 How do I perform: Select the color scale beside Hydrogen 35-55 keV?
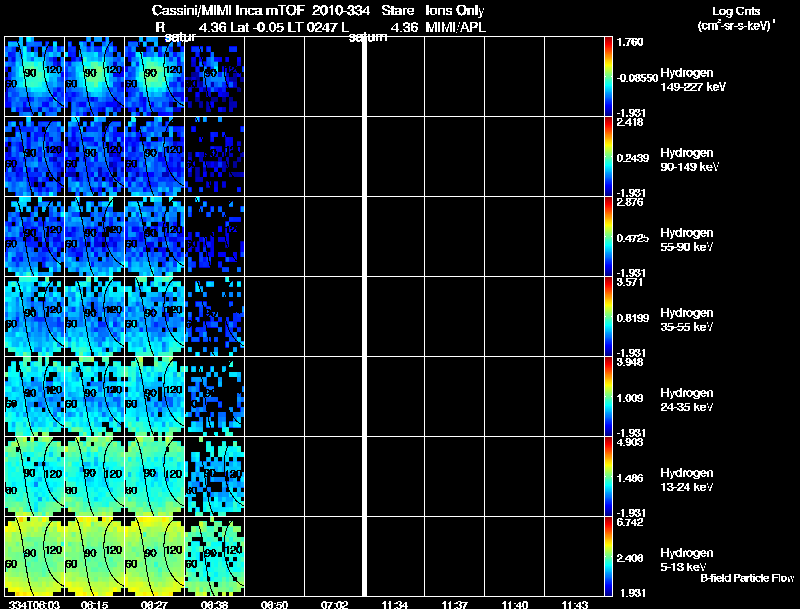609,317
